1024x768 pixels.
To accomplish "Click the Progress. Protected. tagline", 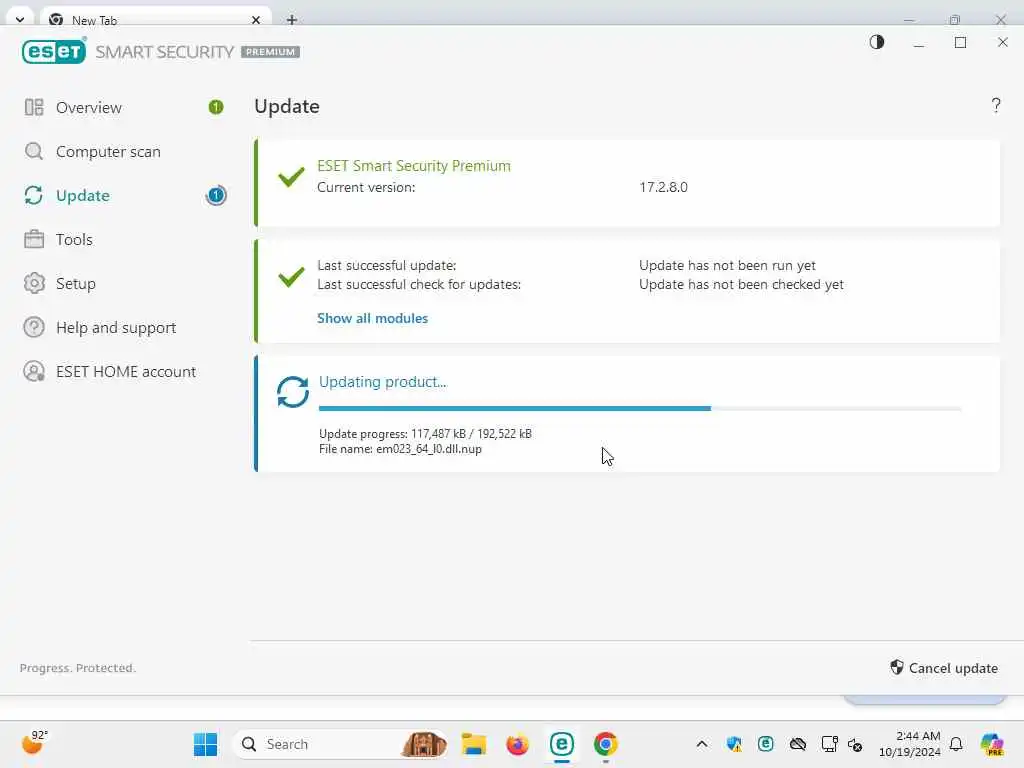I will tap(78, 668).
